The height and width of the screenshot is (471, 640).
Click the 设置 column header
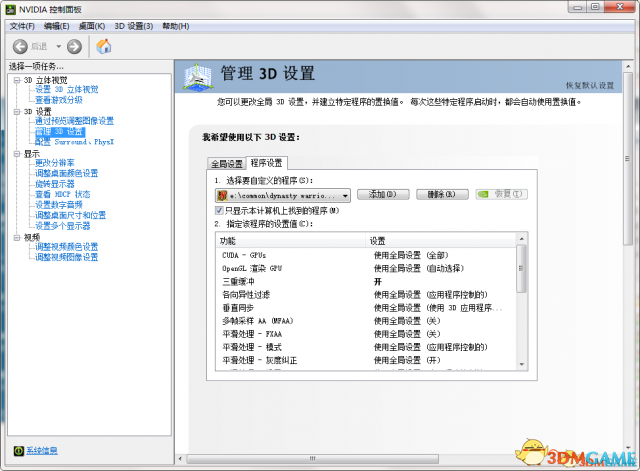click(x=441, y=241)
